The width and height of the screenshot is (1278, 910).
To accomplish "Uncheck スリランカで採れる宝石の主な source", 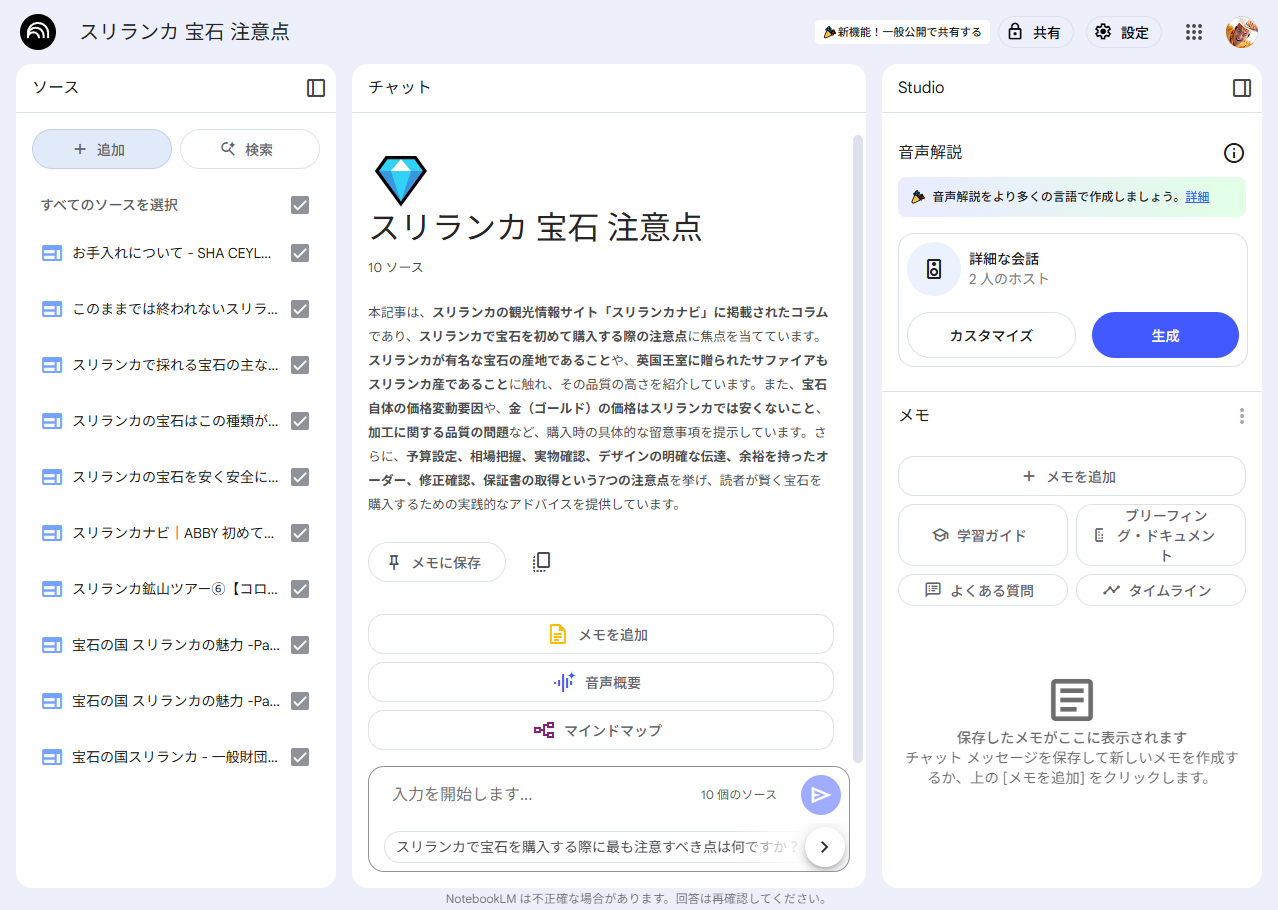I will (x=300, y=365).
